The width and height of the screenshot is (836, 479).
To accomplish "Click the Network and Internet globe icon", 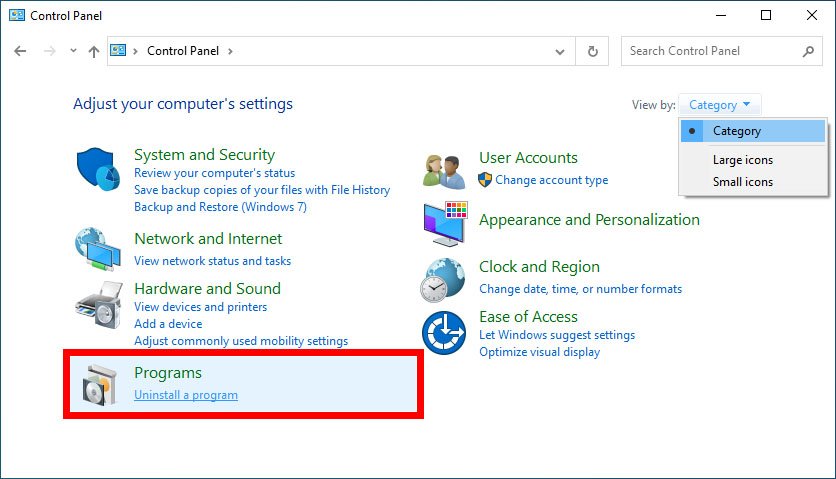I will [x=98, y=249].
